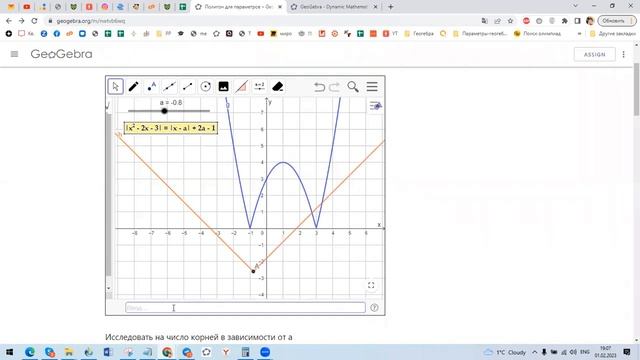
Task: Open the GeoGebra applet search magnifier
Action: pyautogui.click(x=353, y=87)
